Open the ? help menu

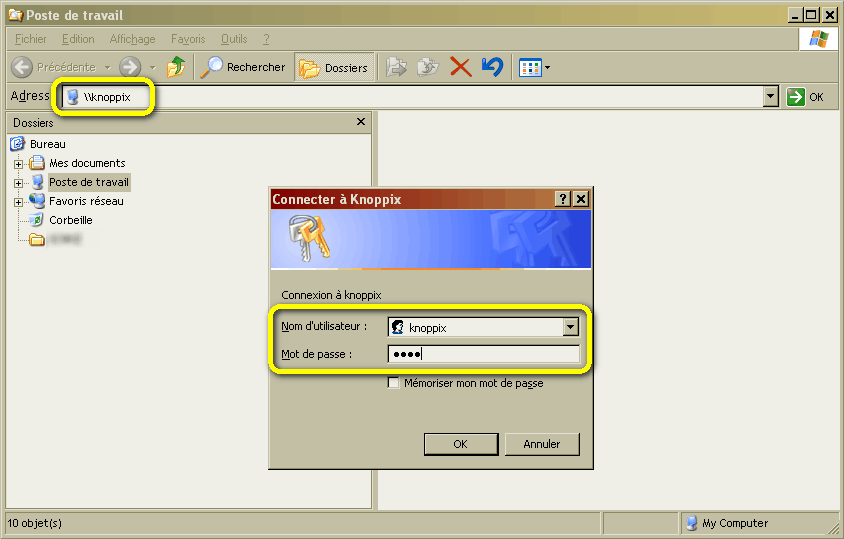pos(266,39)
